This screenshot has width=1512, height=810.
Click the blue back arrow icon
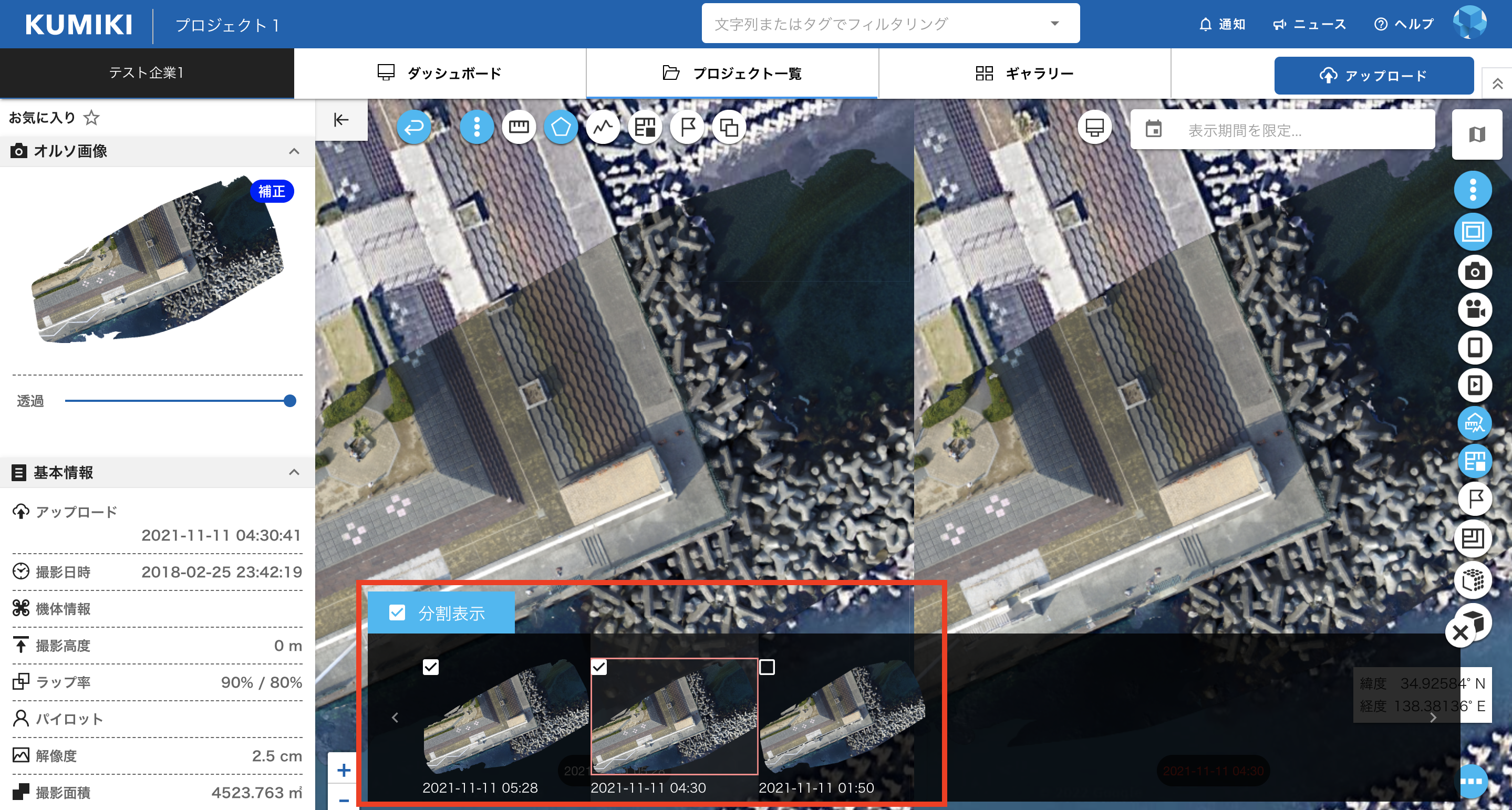click(x=414, y=127)
